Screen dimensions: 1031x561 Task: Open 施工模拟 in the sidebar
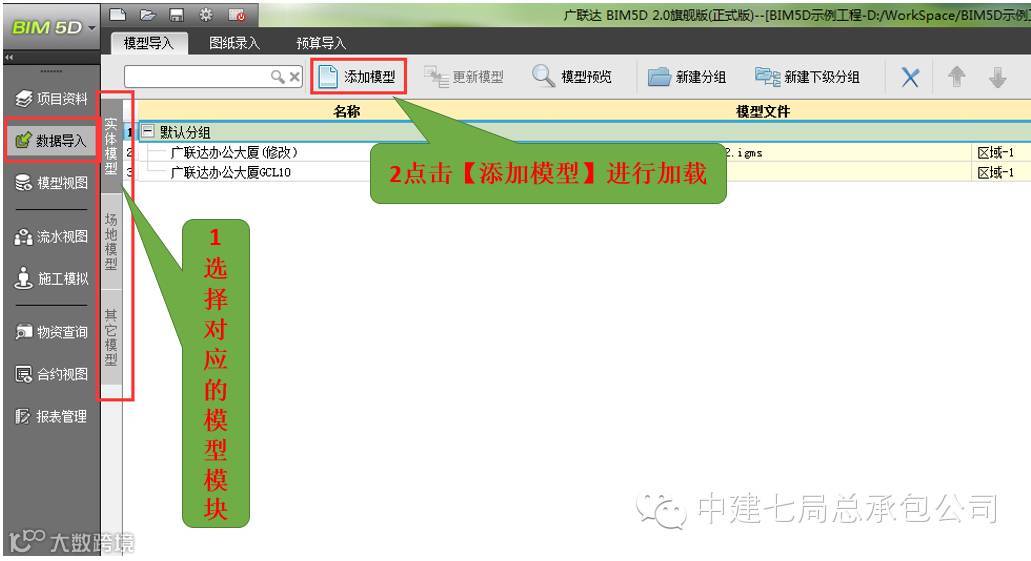(x=51, y=278)
